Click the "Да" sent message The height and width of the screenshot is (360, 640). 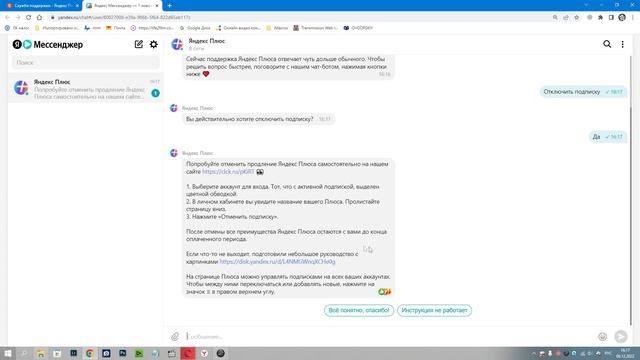(x=608, y=137)
